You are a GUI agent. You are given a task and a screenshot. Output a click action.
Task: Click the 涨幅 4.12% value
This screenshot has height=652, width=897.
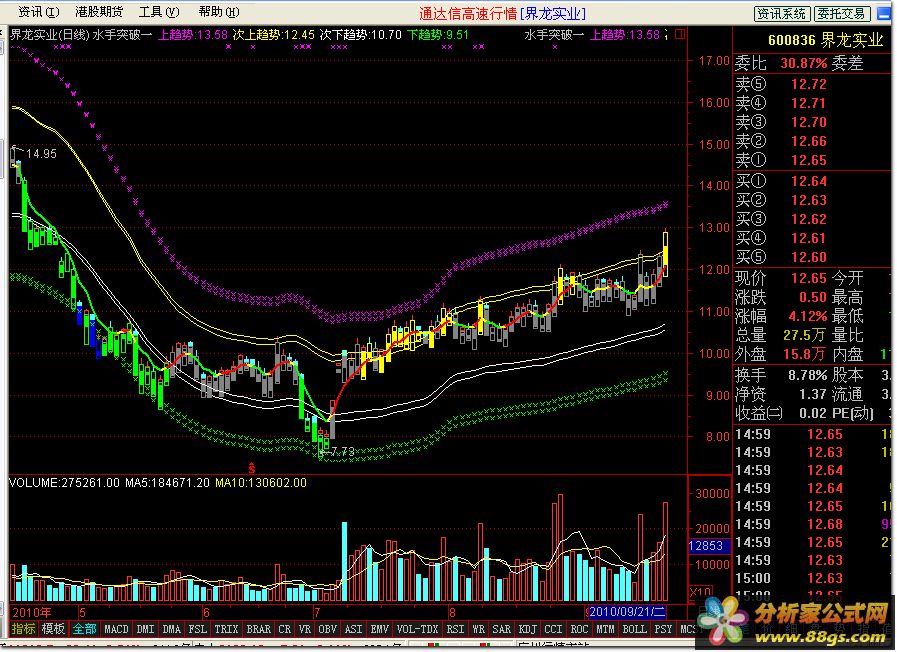pos(807,316)
